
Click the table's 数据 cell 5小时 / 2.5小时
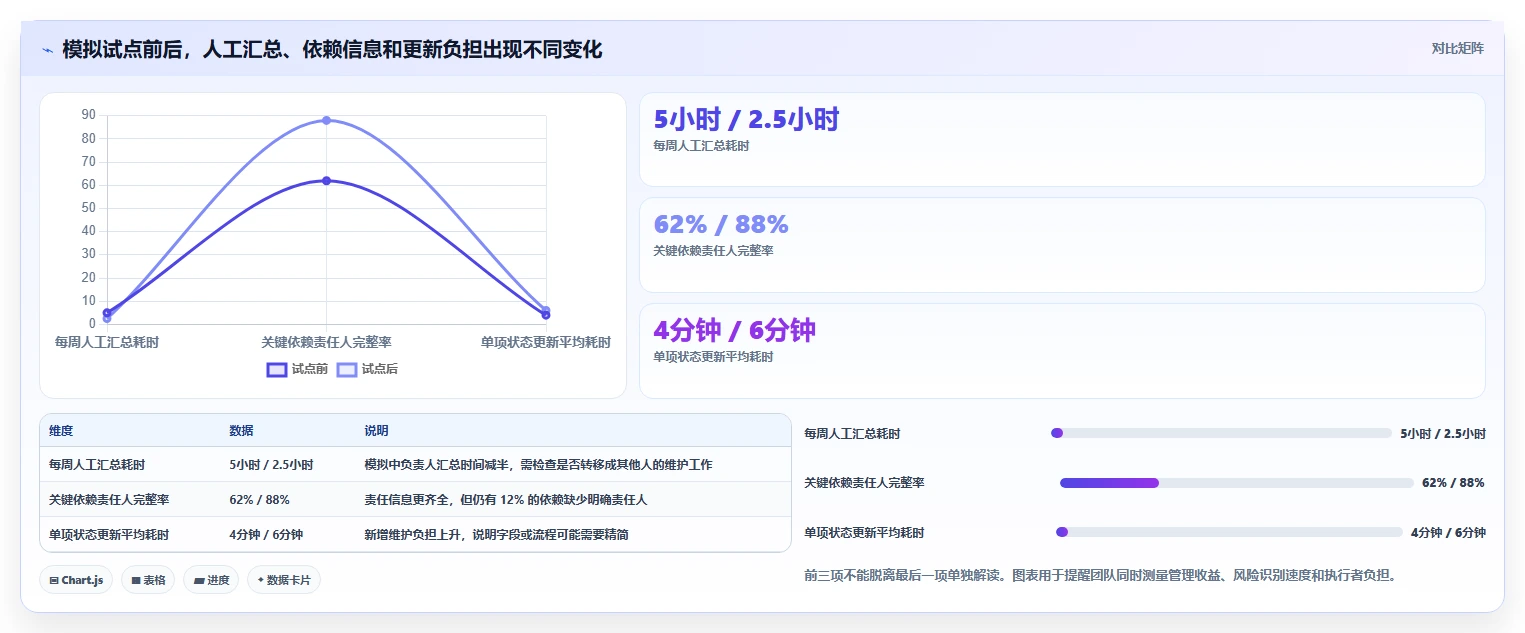pos(271,465)
